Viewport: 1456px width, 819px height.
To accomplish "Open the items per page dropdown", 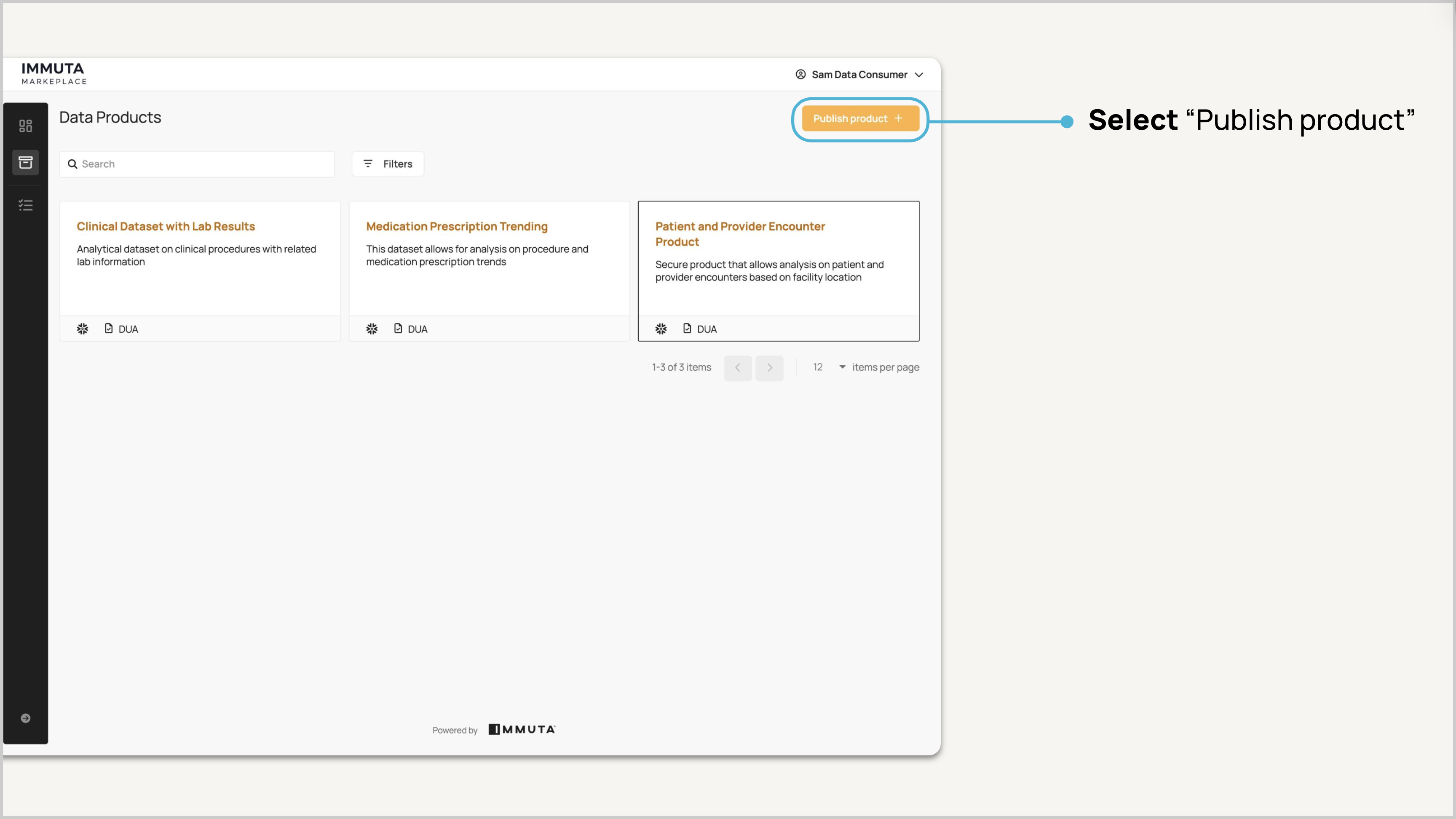I will (x=829, y=367).
